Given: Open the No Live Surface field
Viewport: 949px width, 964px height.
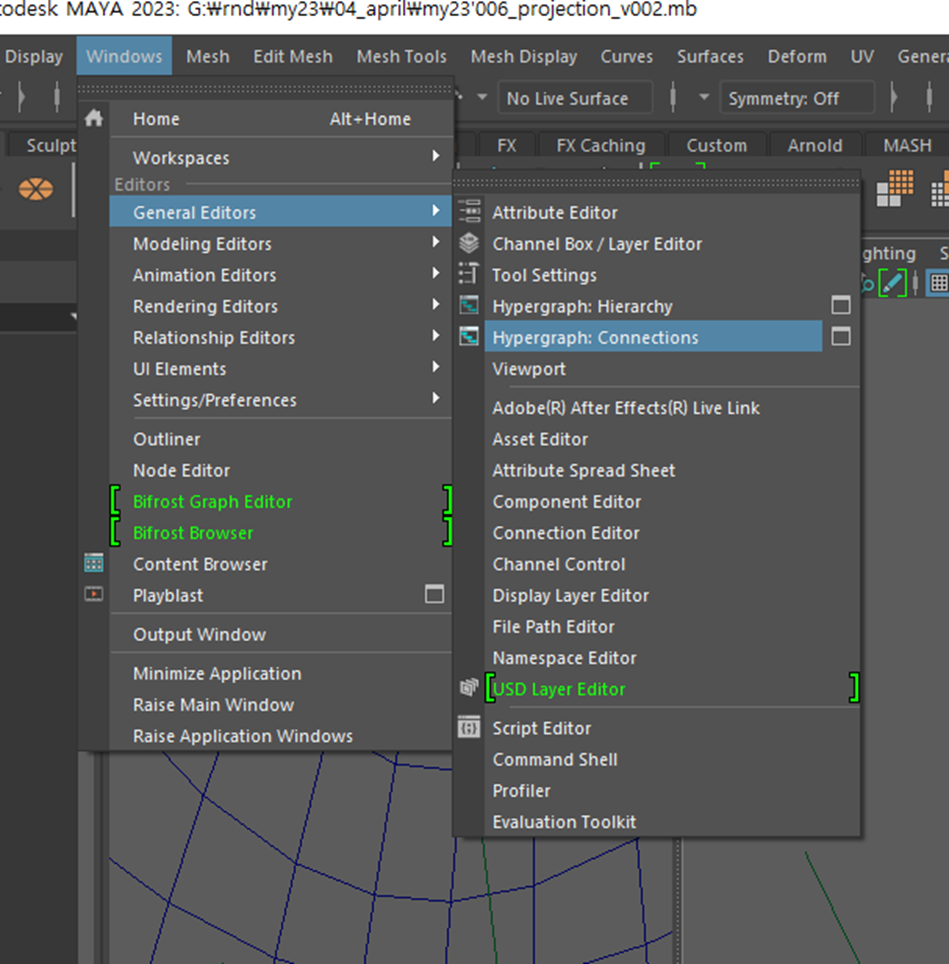Looking at the screenshot, I should coord(574,98).
